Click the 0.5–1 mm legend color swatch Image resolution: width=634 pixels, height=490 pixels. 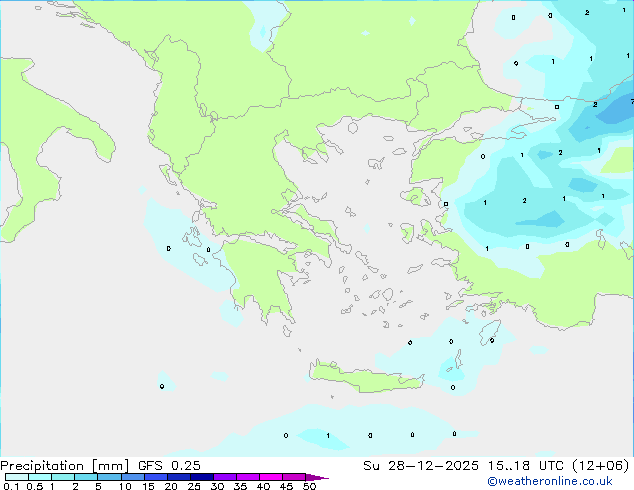(x=40, y=477)
